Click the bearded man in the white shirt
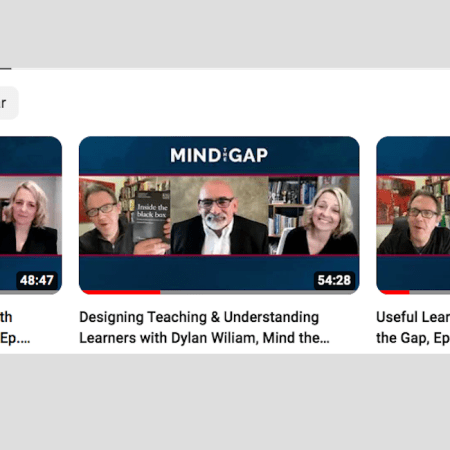The height and width of the screenshot is (450, 450). (x=218, y=218)
